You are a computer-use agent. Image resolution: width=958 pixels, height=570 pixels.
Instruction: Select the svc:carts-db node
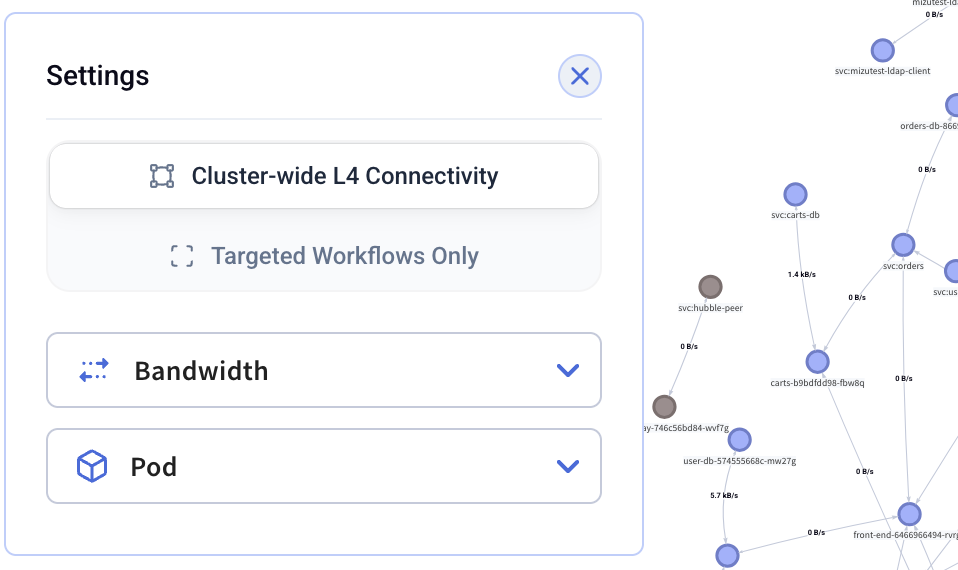(x=795, y=195)
